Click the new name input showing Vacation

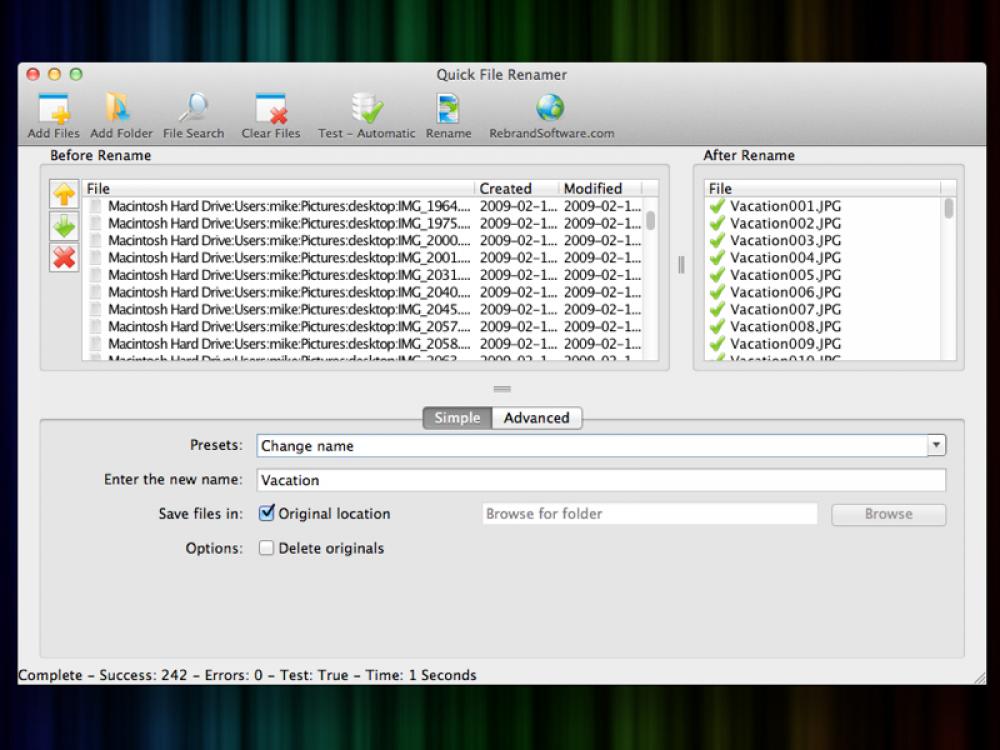(600, 480)
